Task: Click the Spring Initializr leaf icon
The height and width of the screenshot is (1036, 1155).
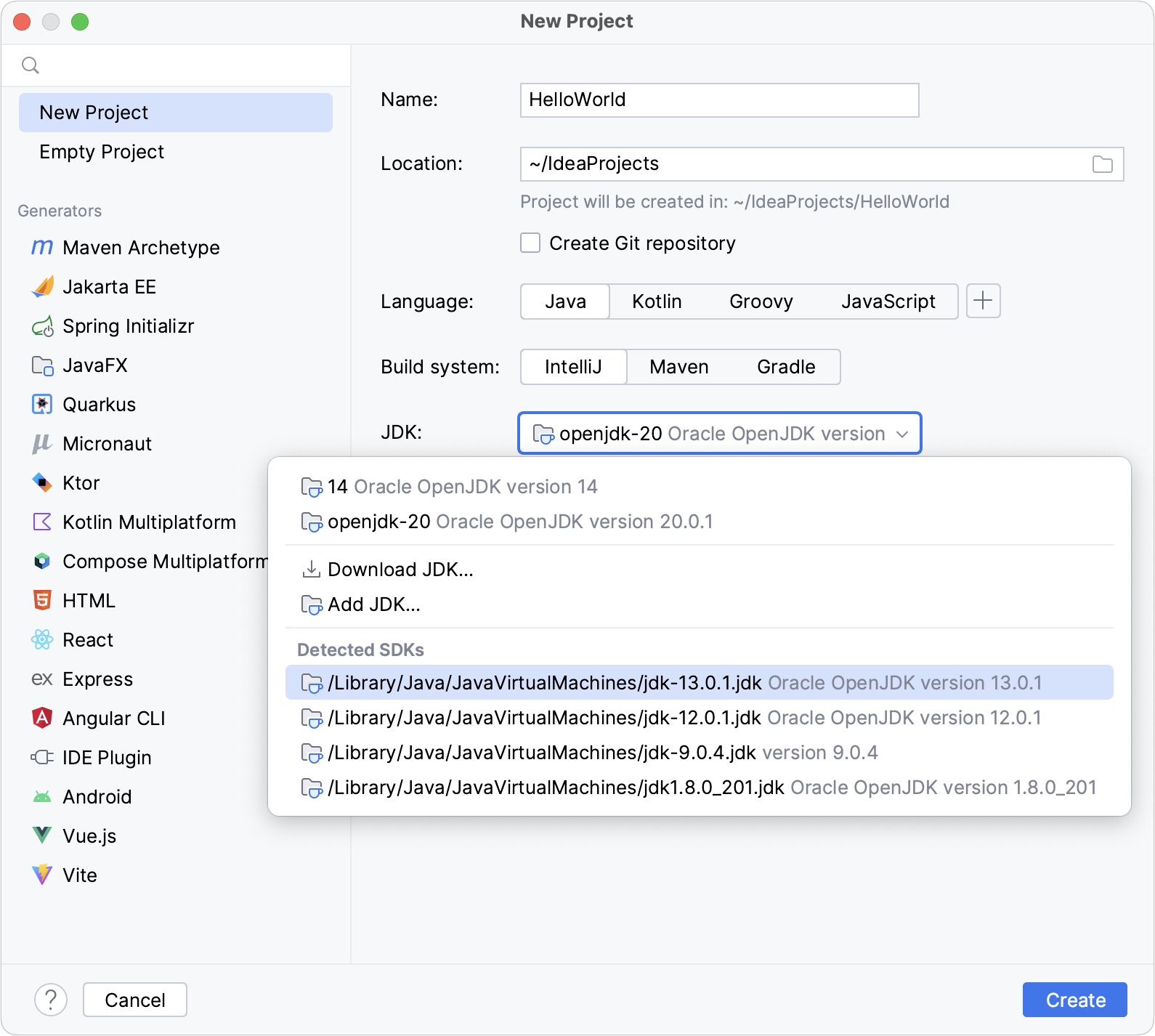Action: pyautogui.click(x=43, y=326)
